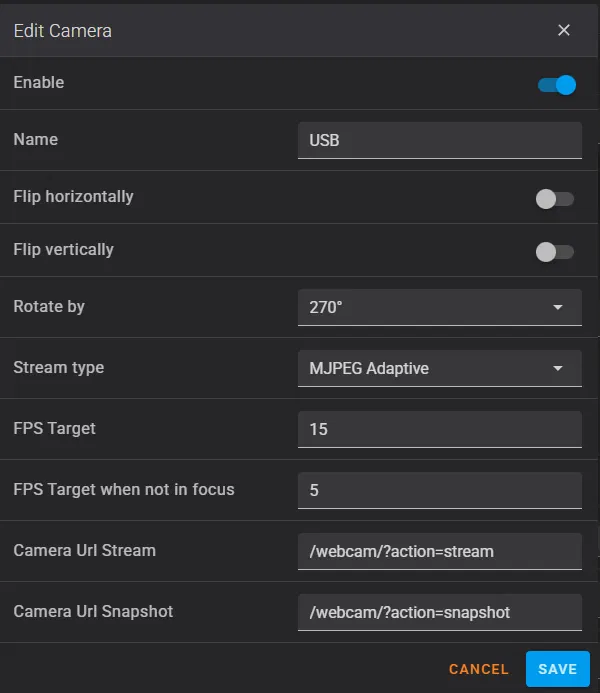Click the Enable label text

[x=39, y=83]
